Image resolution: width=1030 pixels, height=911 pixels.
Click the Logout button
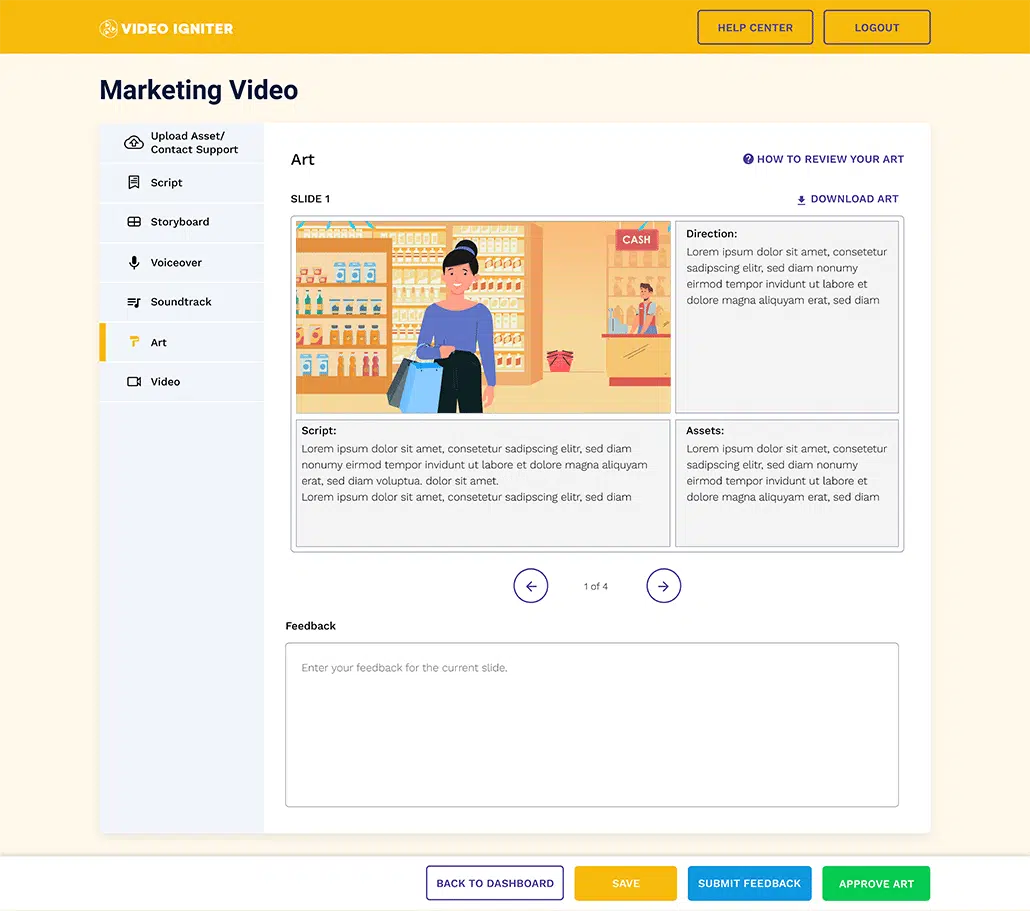pyautogui.click(x=877, y=27)
